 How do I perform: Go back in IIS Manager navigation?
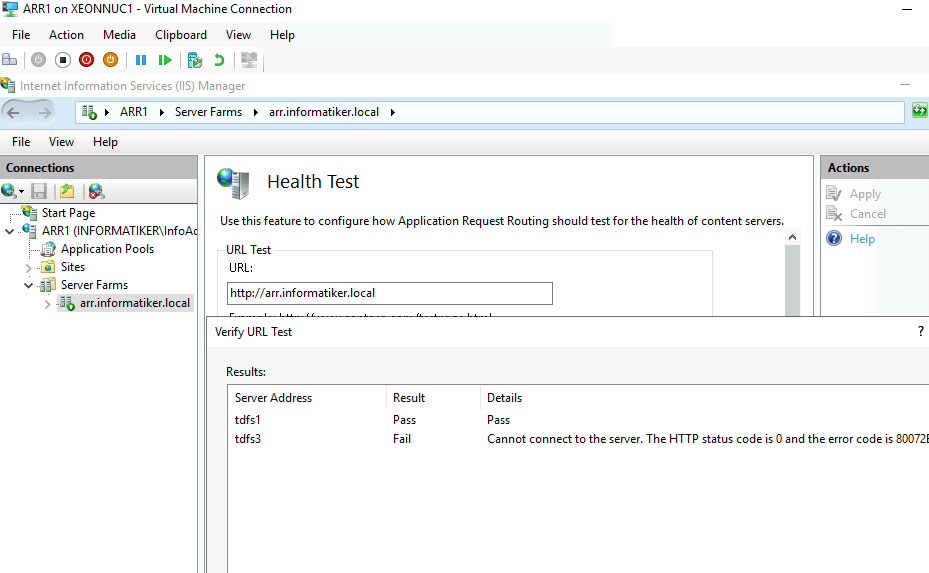(14, 111)
